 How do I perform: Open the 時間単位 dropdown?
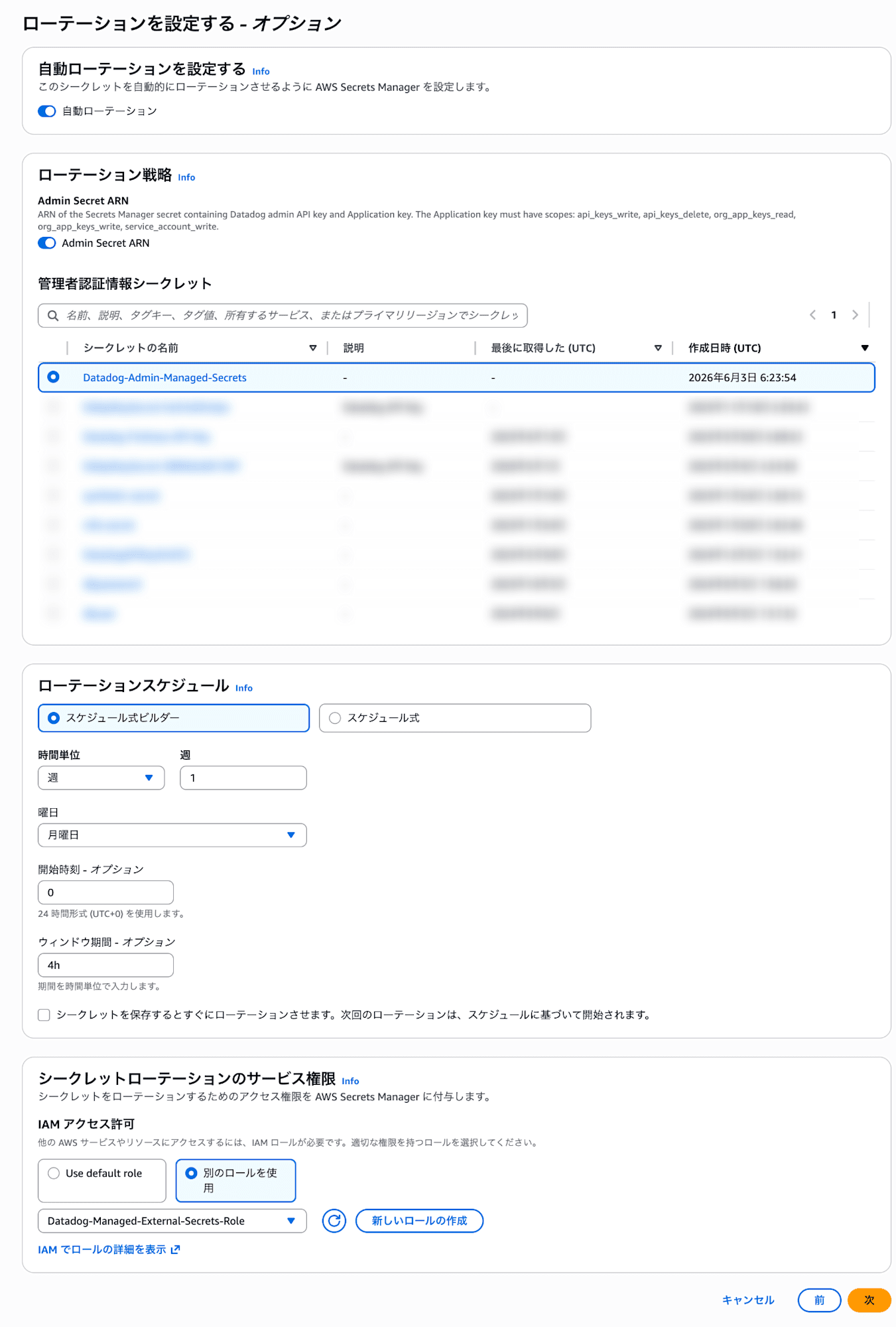click(x=101, y=778)
